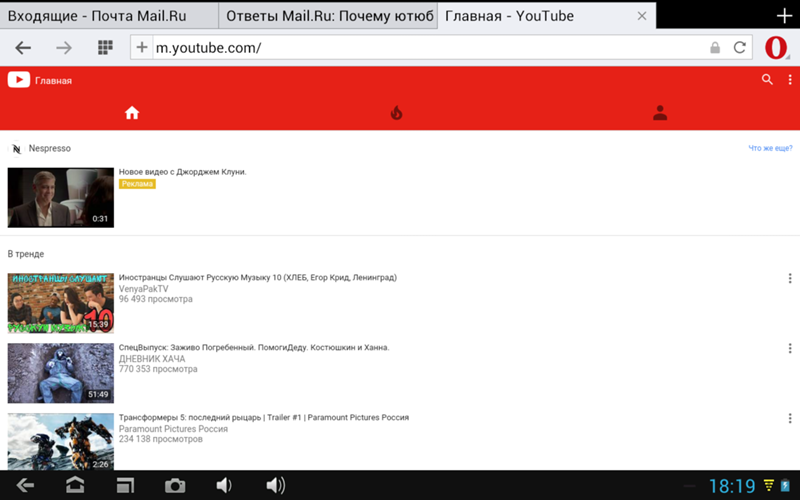This screenshot has height=500, width=800.
Task: Click the В тренде section heading
Action: click(26, 254)
